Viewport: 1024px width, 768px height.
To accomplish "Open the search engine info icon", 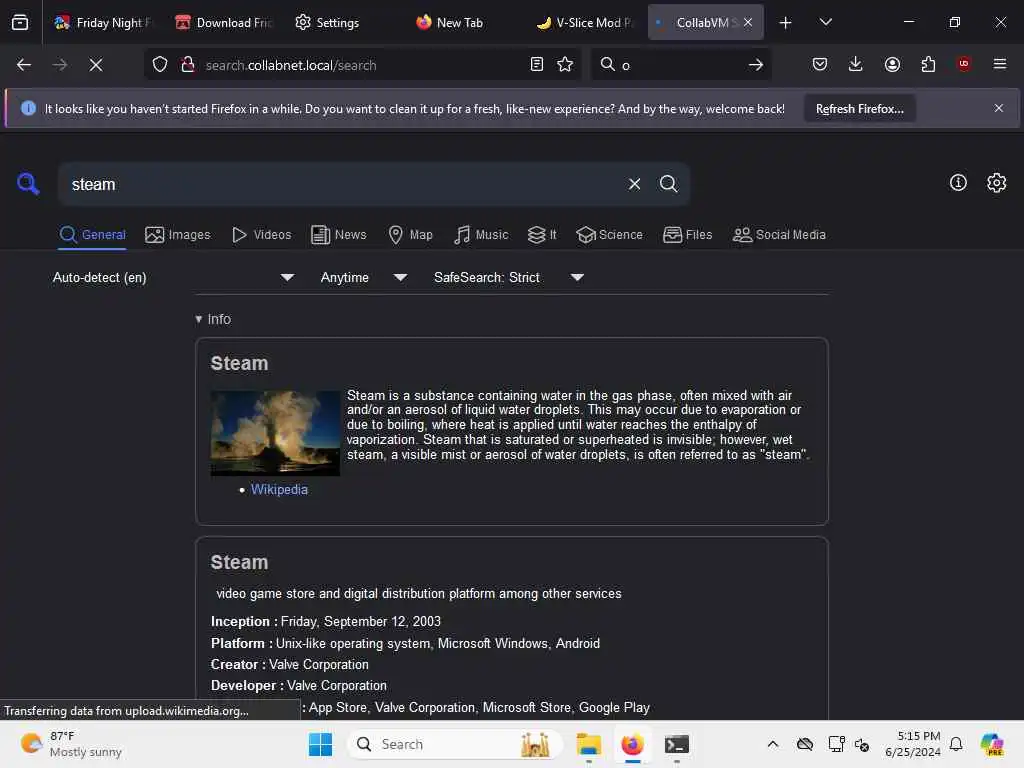I will point(958,183).
